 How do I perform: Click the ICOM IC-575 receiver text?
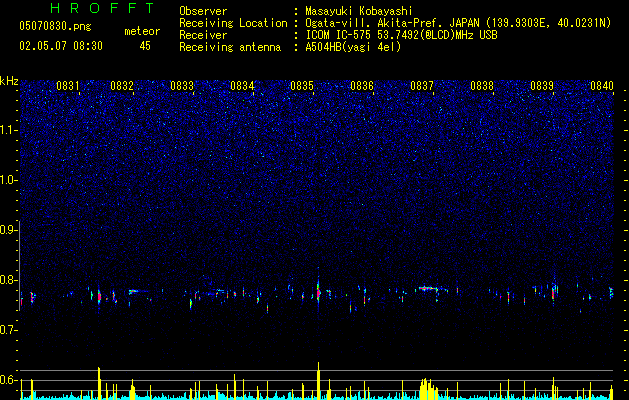[401, 35]
